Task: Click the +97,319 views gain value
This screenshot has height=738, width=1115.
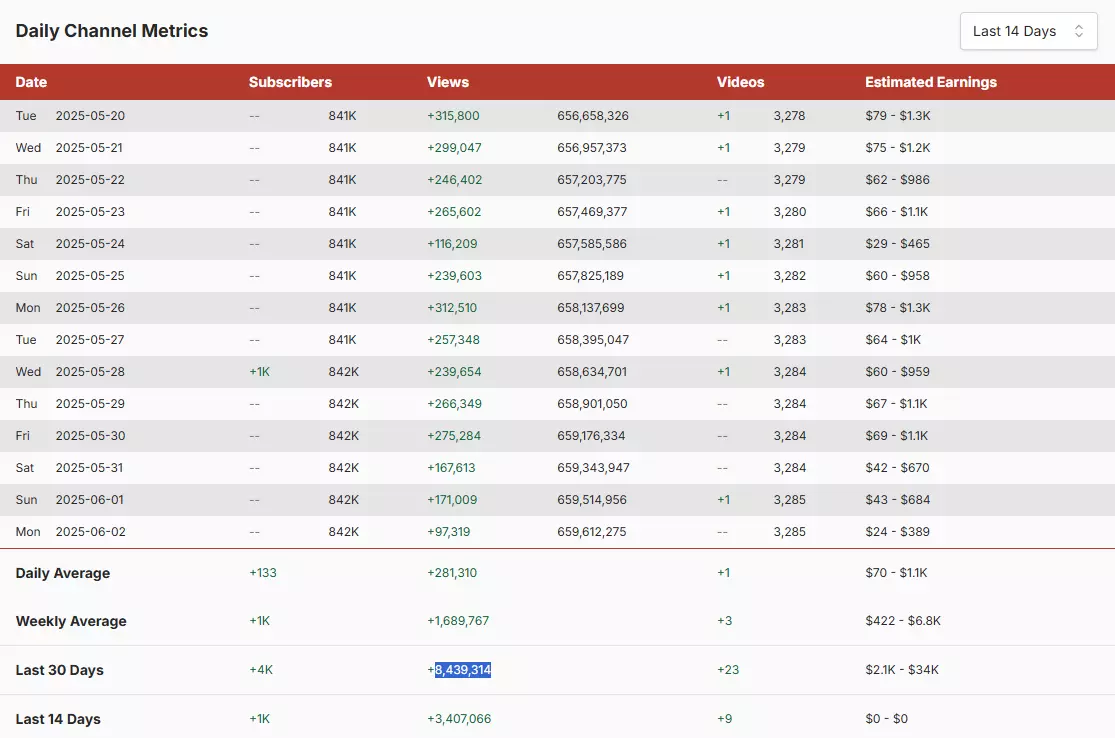Action: pyautogui.click(x=449, y=532)
